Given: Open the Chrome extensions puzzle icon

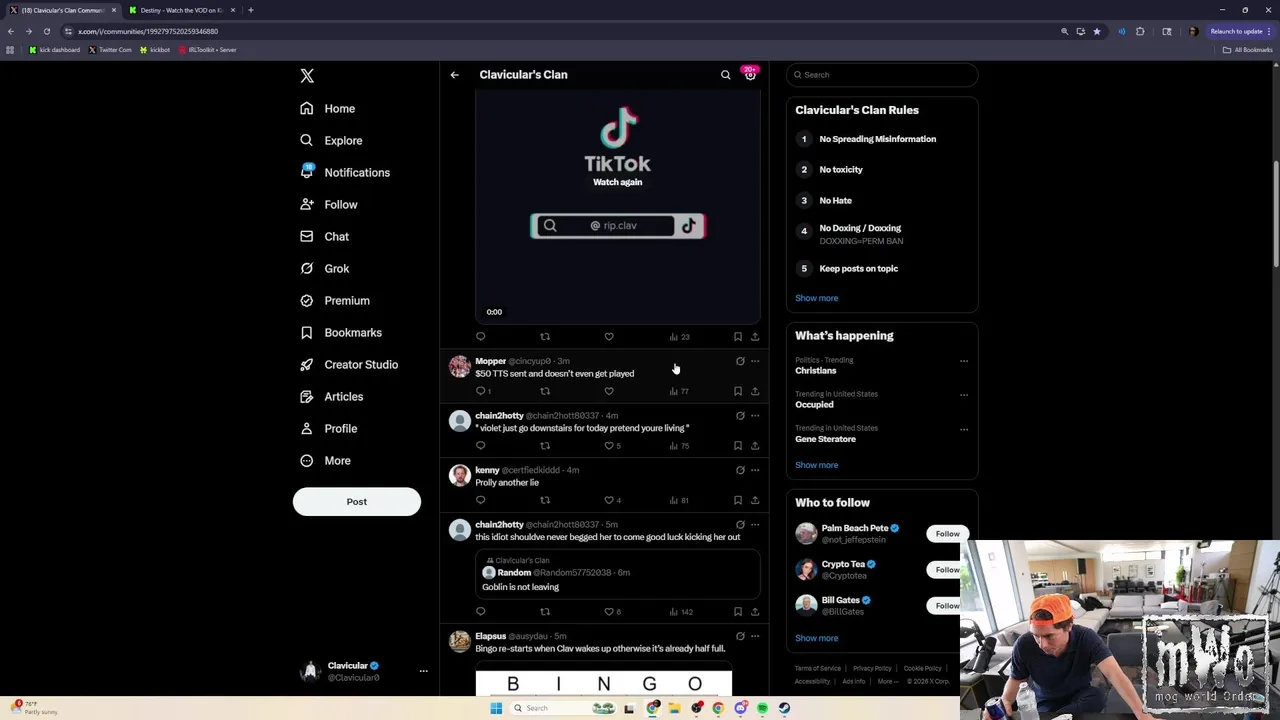Looking at the screenshot, I should 1140,31.
